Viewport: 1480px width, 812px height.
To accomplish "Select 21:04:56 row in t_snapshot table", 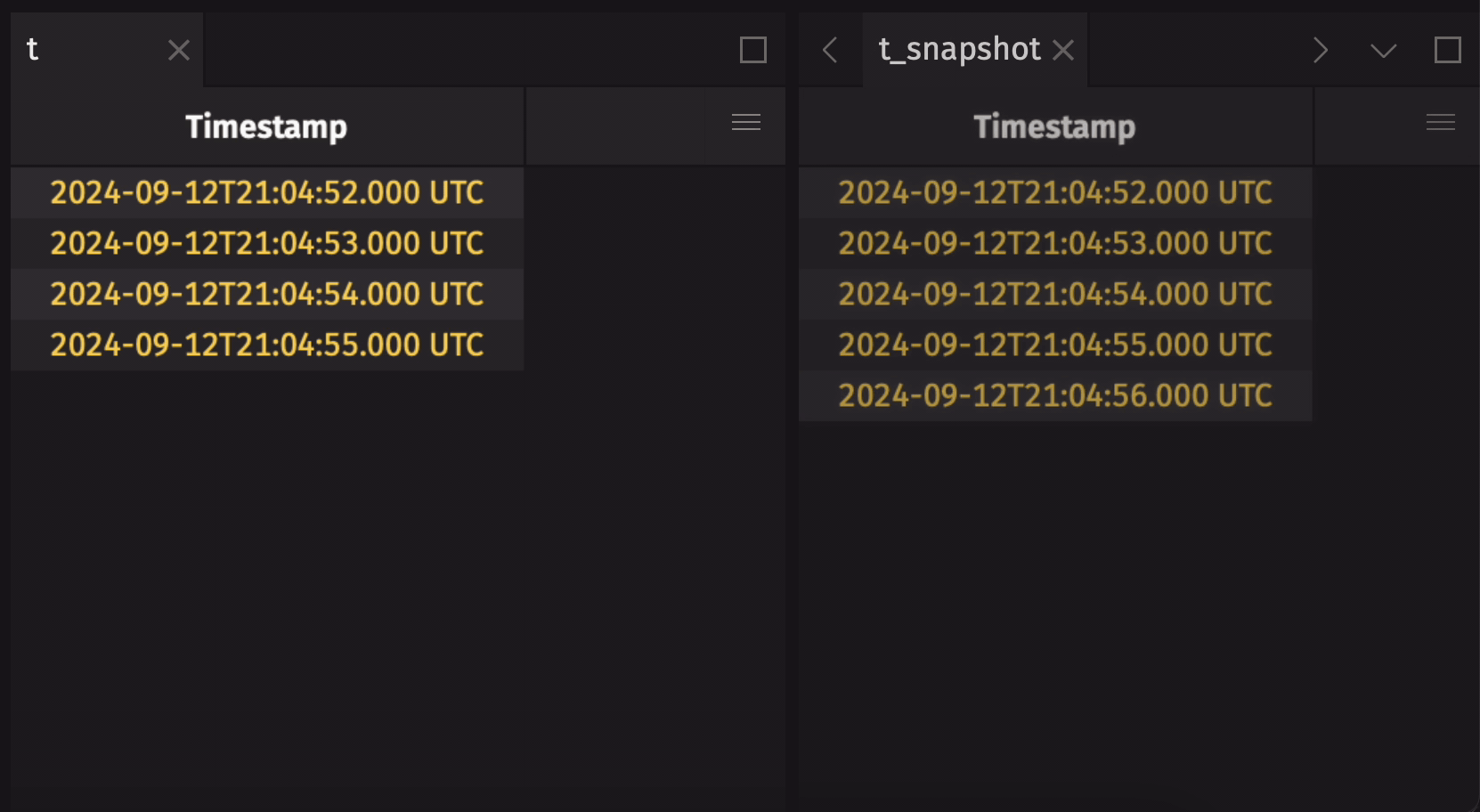I will tap(1054, 395).
